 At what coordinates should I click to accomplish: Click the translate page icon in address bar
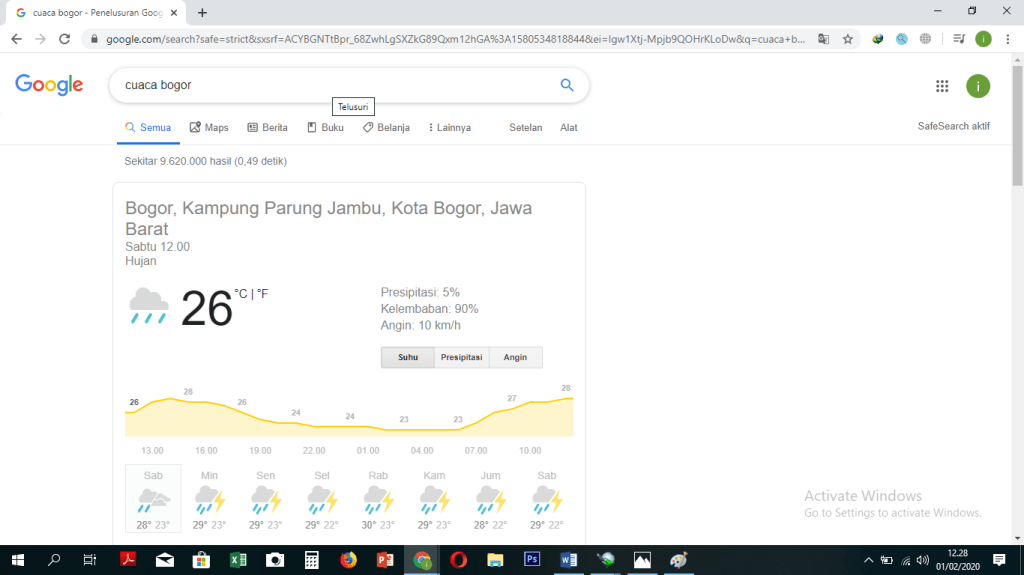tap(823, 39)
